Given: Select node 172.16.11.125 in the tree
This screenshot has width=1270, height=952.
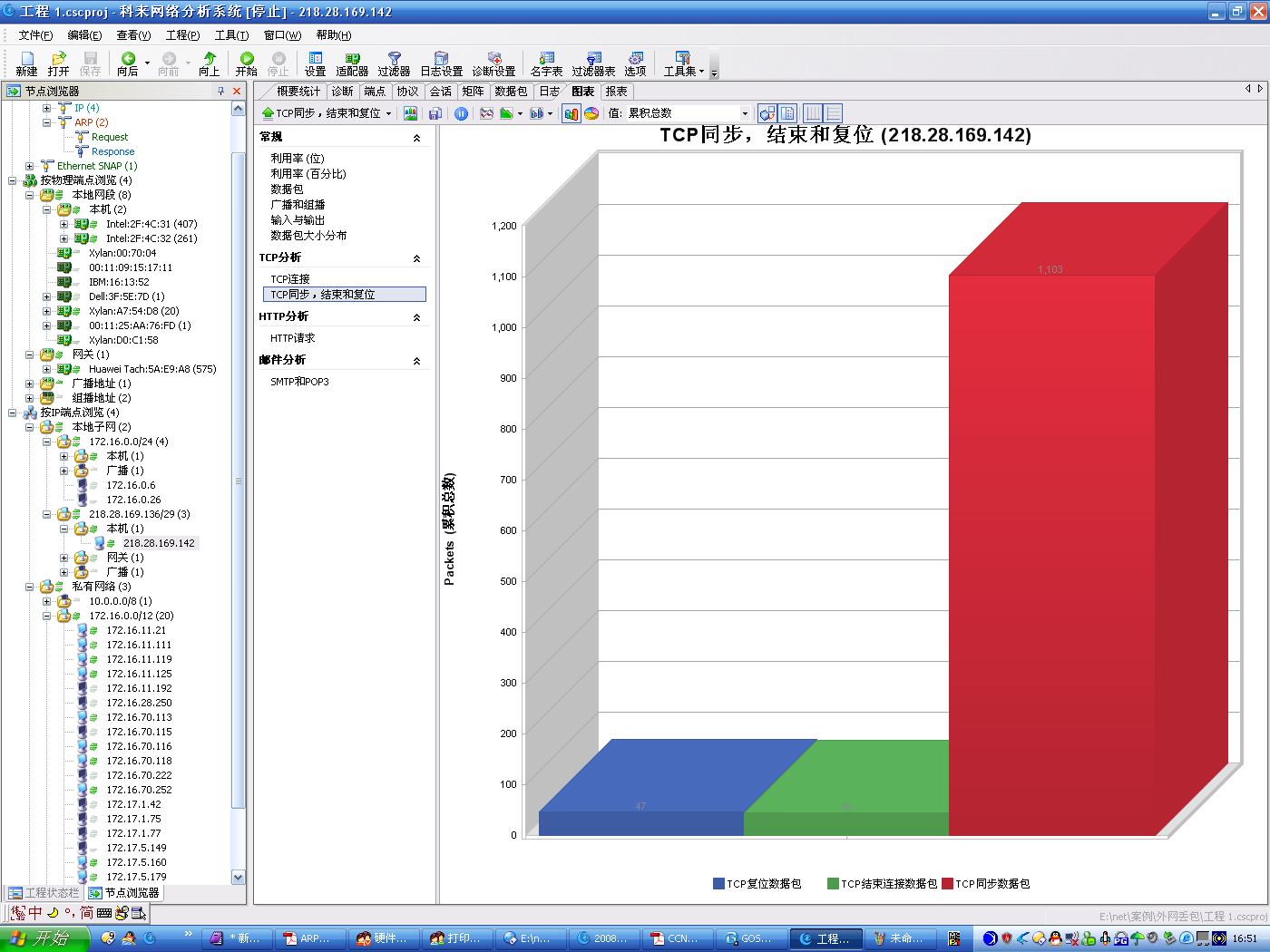Looking at the screenshot, I should click(x=139, y=674).
